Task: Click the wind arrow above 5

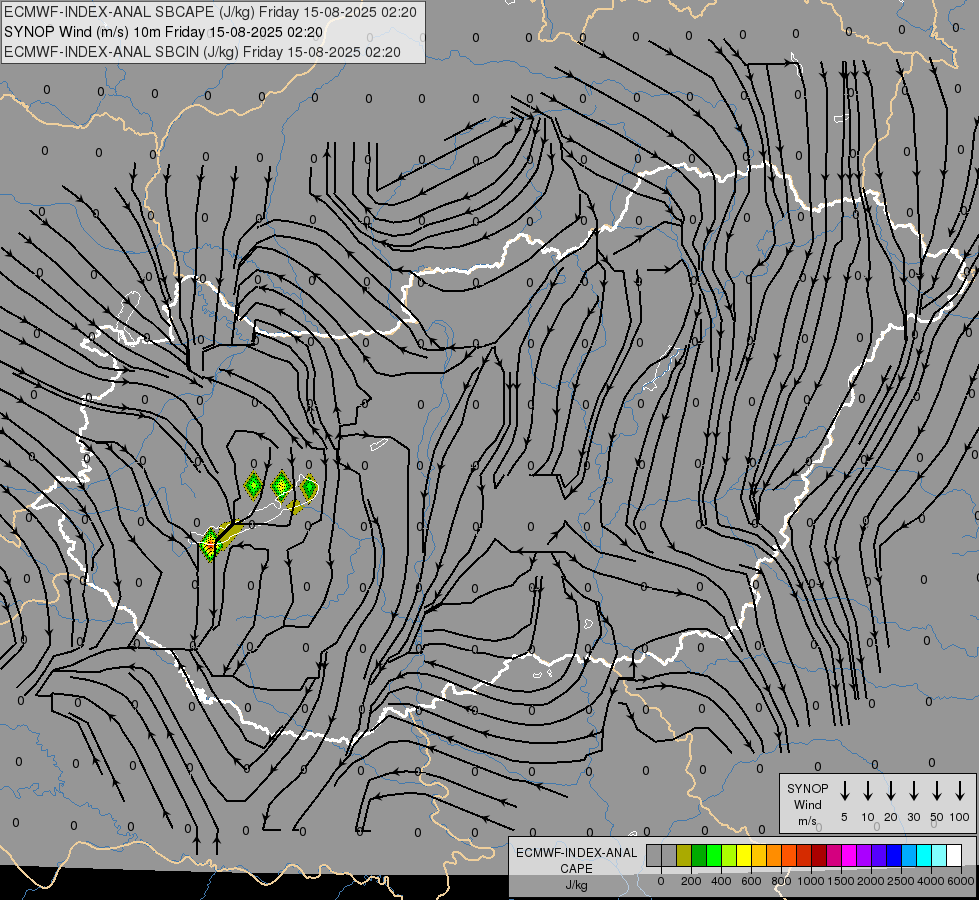Action: (844, 791)
